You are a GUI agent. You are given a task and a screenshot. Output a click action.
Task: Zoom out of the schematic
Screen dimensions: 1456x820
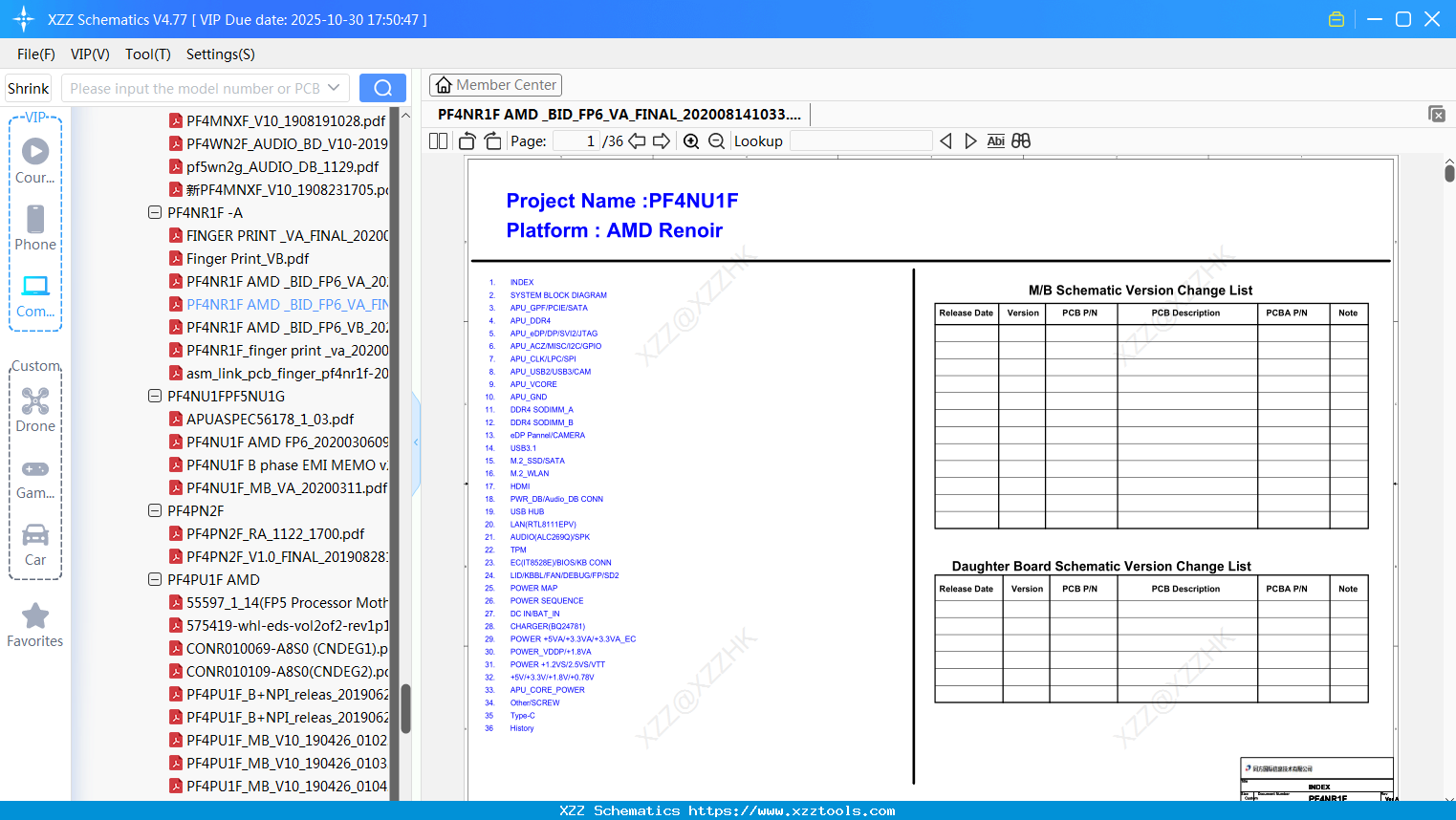pos(717,140)
